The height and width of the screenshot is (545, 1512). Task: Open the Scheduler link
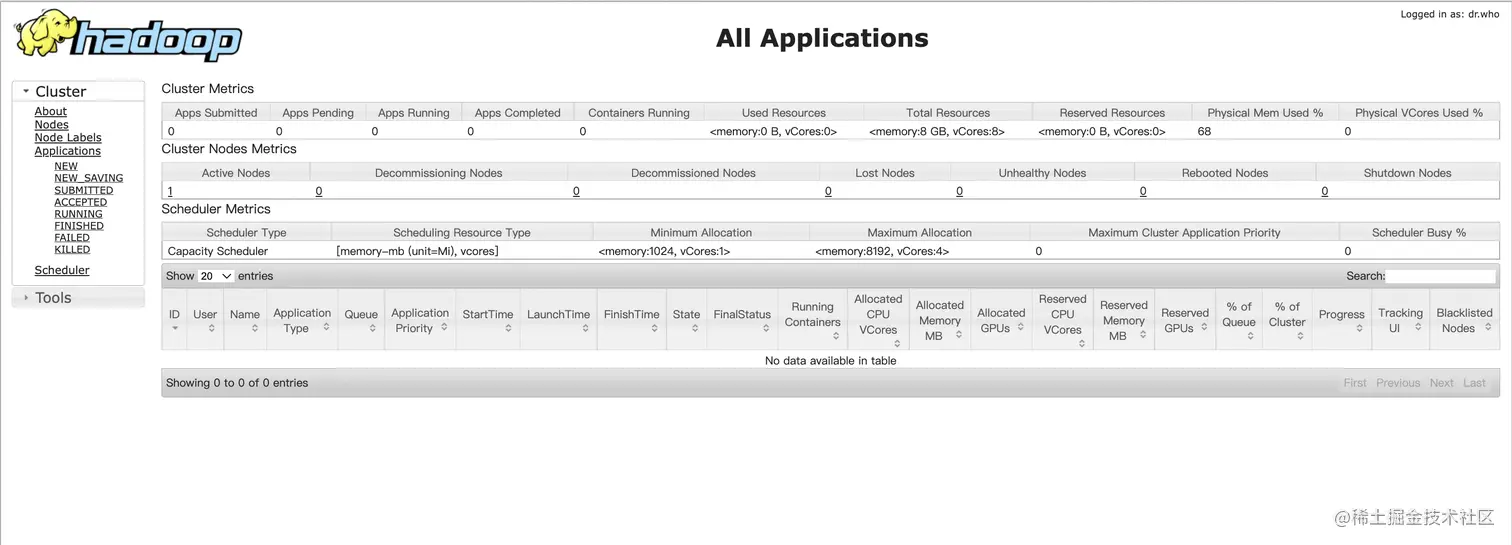62,270
